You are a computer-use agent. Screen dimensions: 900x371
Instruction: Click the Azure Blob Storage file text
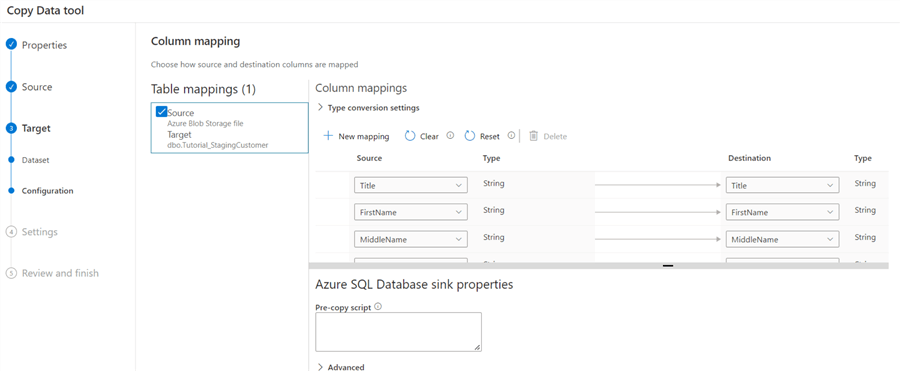(x=204, y=123)
